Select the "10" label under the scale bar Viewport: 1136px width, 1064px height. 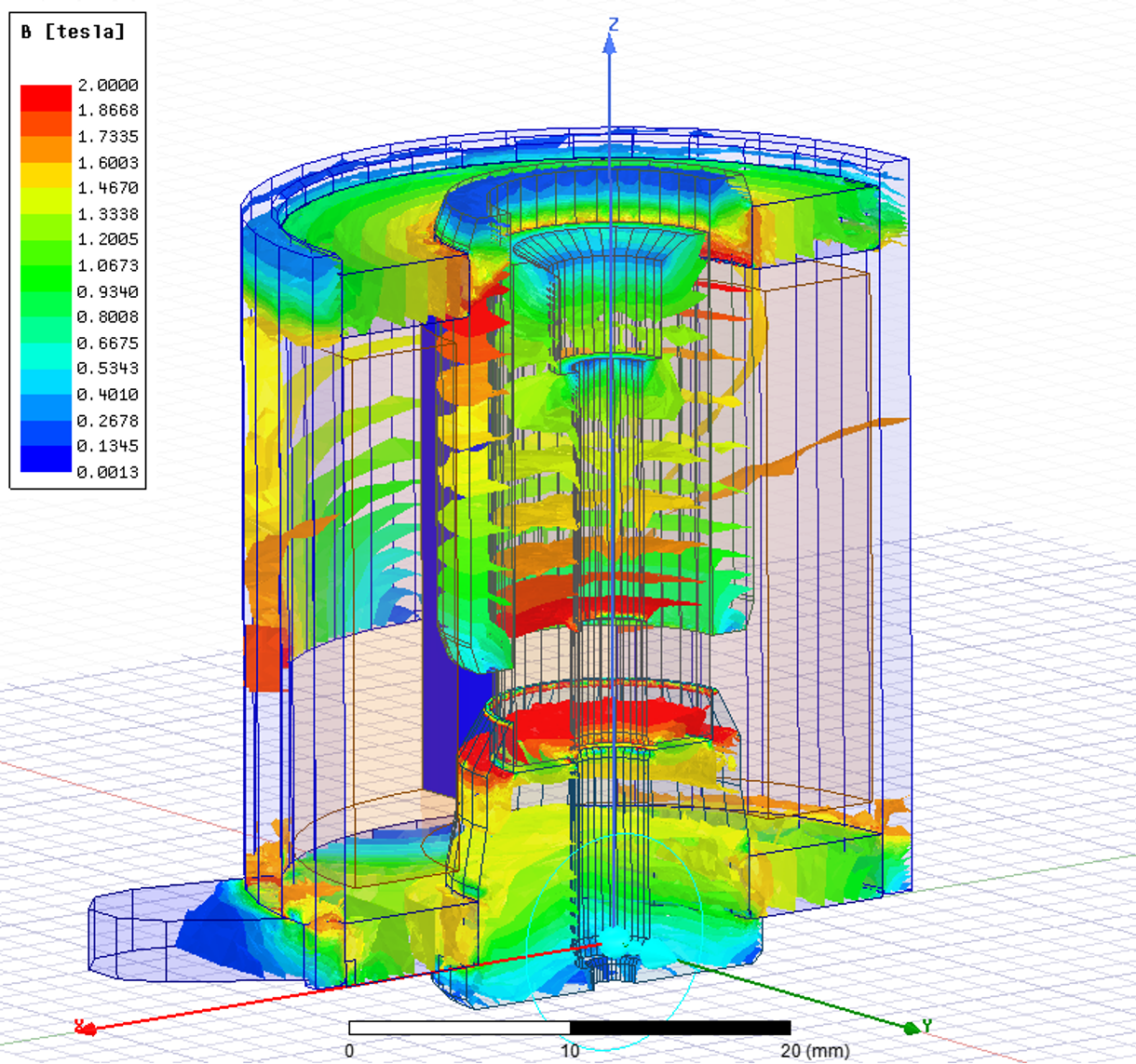click(x=570, y=1051)
